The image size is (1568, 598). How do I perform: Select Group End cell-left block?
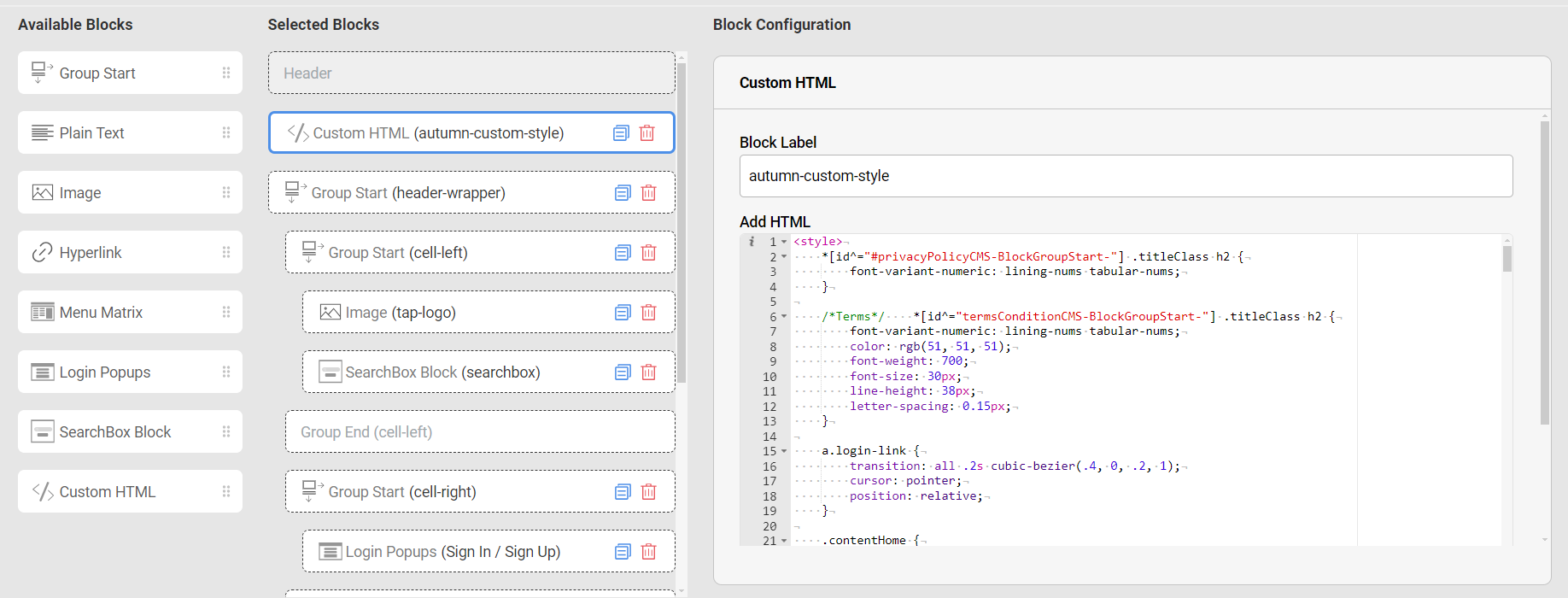480,432
